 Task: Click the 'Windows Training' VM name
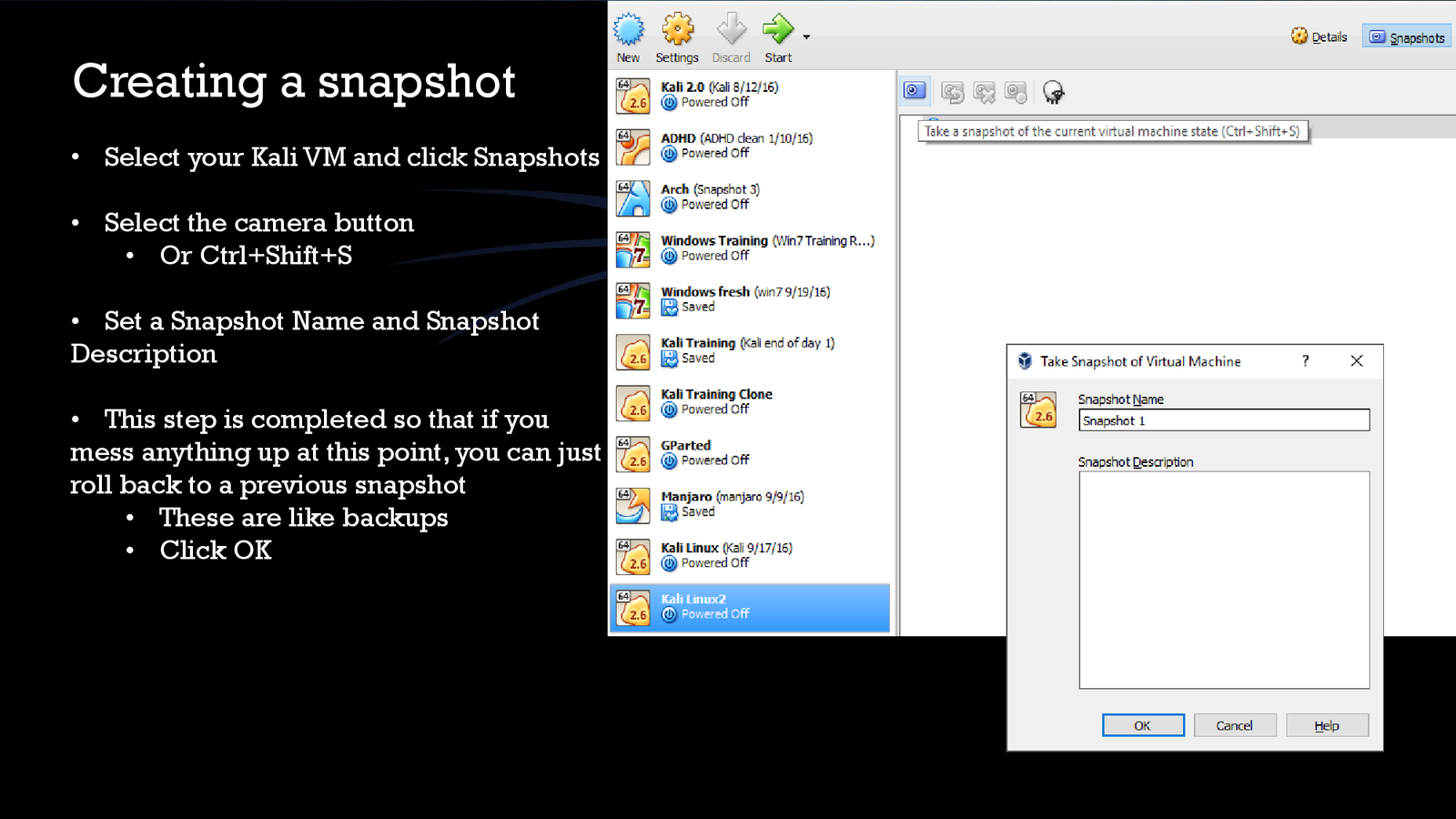(x=714, y=240)
